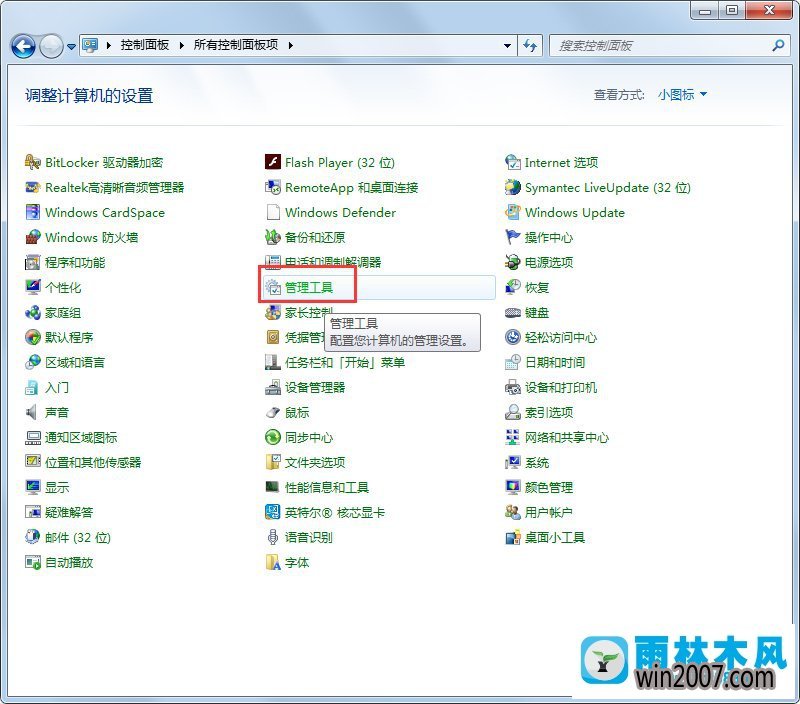Open Windows 防火墙 icon
Viewport: 800px width, 704px height.
tap(33, 237)
